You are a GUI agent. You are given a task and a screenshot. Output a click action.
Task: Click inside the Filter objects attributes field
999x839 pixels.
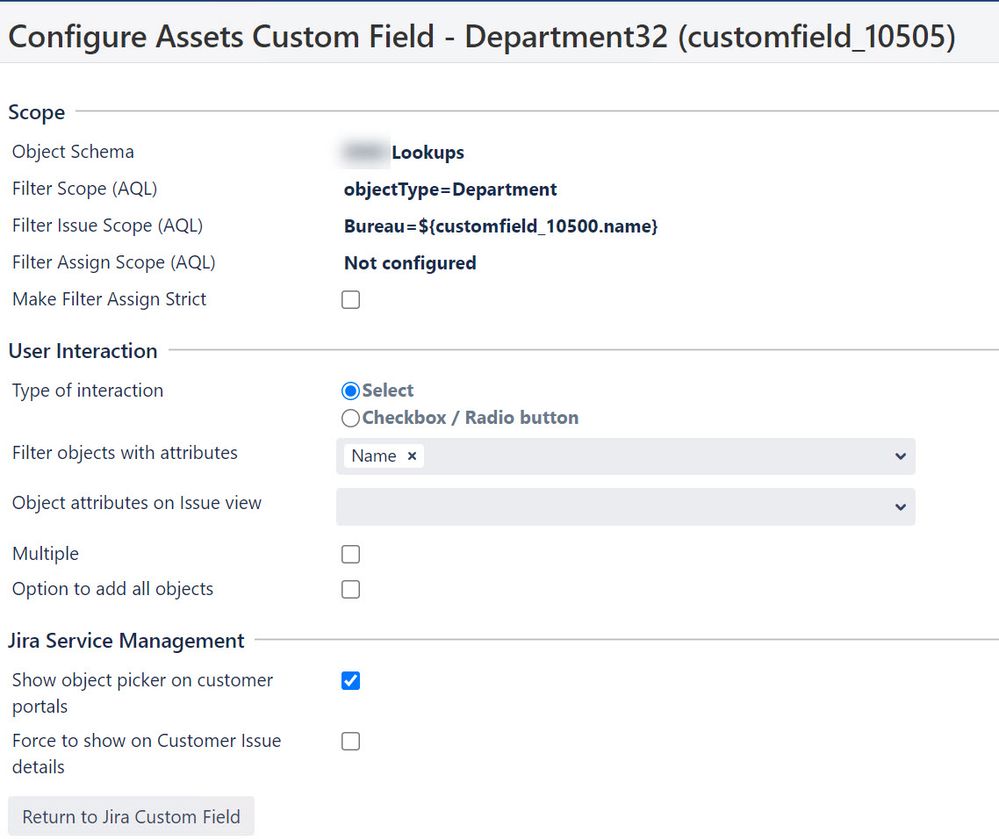click(x=650, y=456)
